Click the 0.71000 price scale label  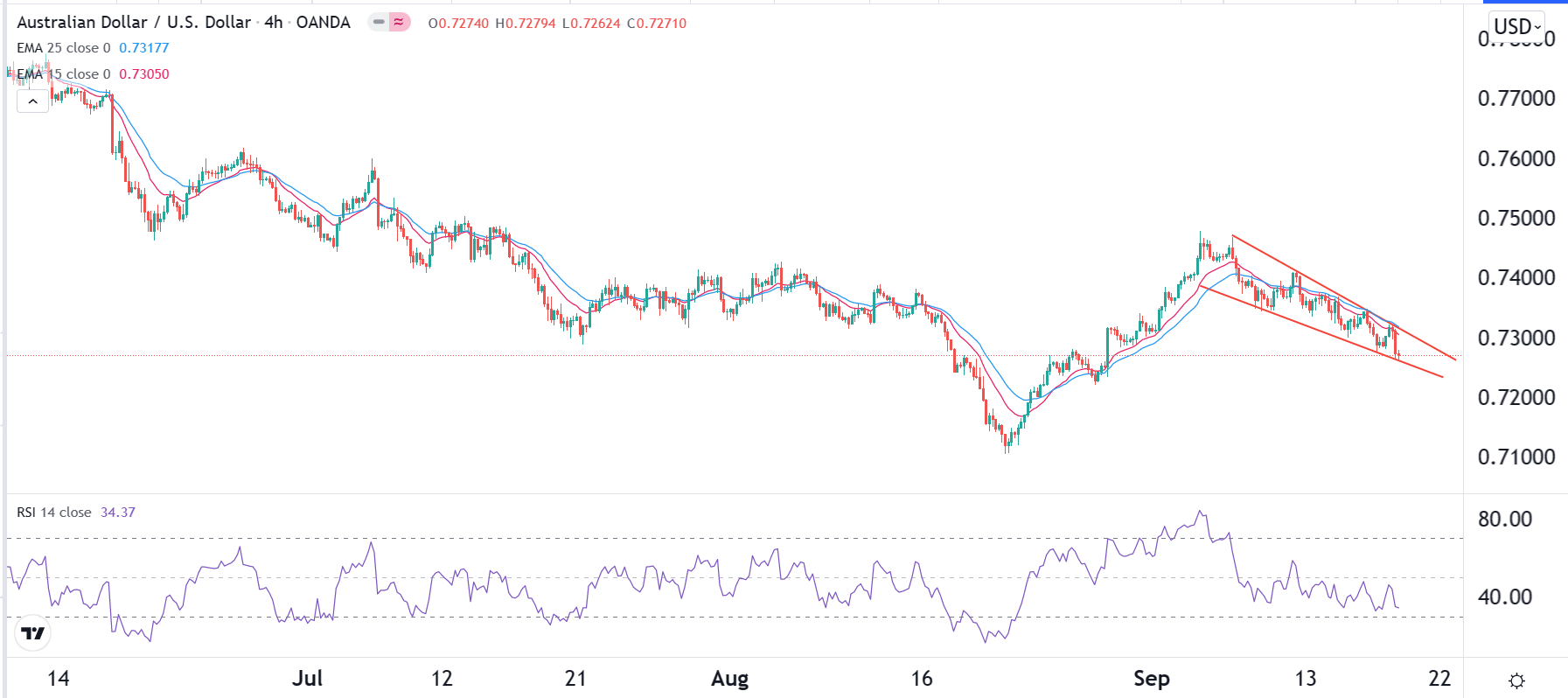1516,457
